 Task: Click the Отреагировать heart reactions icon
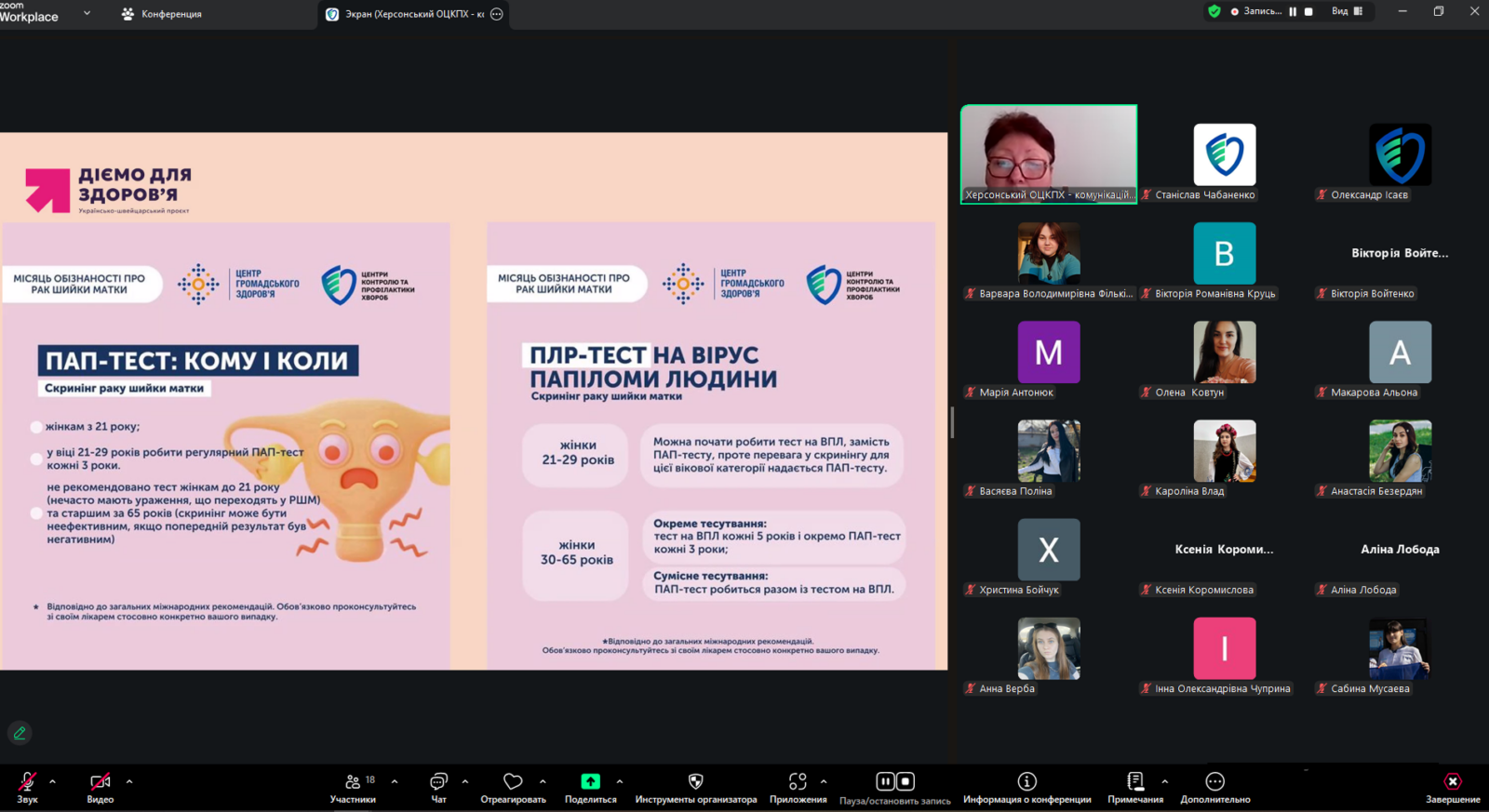coord(513,782)
